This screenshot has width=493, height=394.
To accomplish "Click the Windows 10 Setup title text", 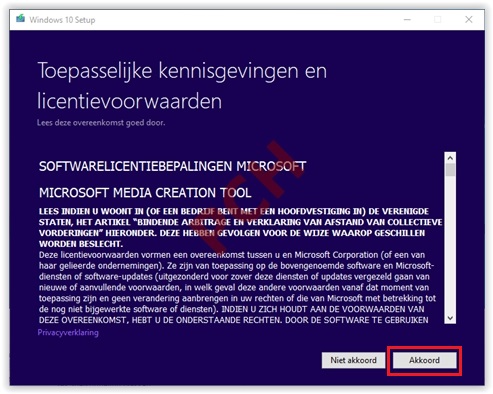I will [62, 20].
